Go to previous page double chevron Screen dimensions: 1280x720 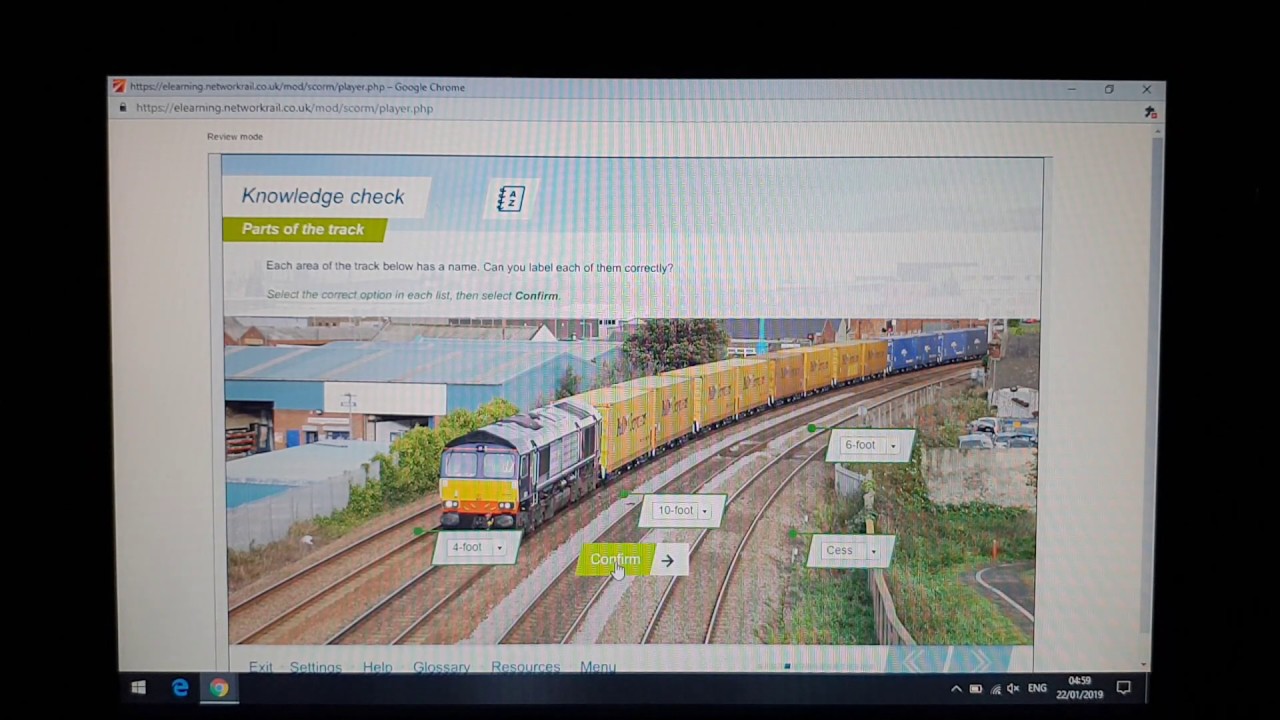point(914,660)
